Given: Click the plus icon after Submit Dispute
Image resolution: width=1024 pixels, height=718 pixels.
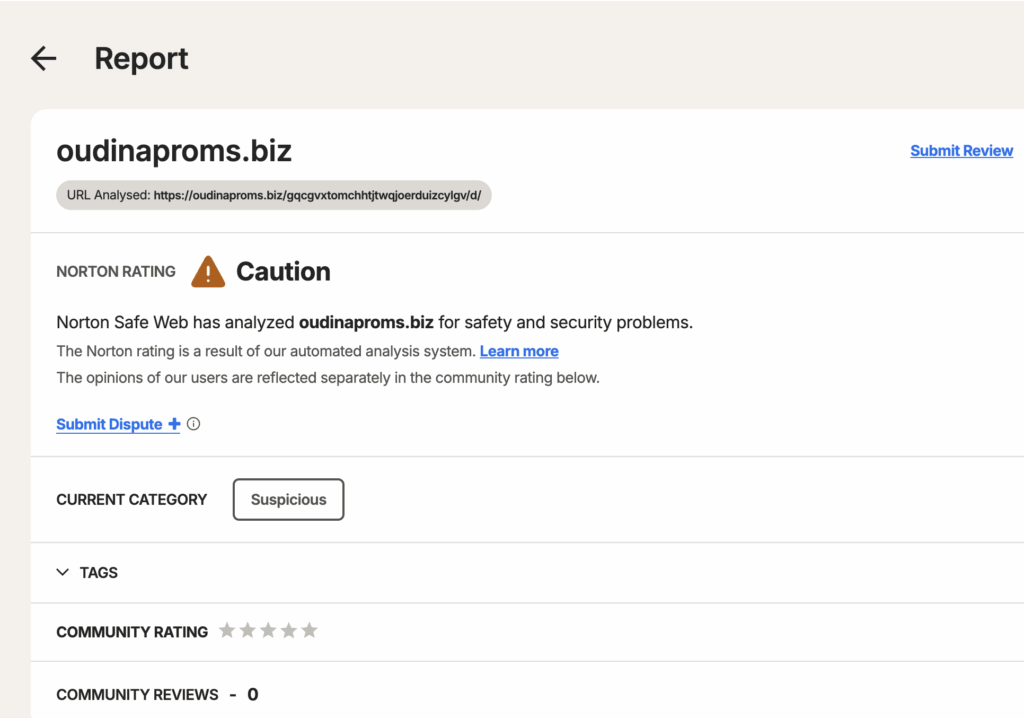Looking at the screenshot, I should tap(174, 424).
